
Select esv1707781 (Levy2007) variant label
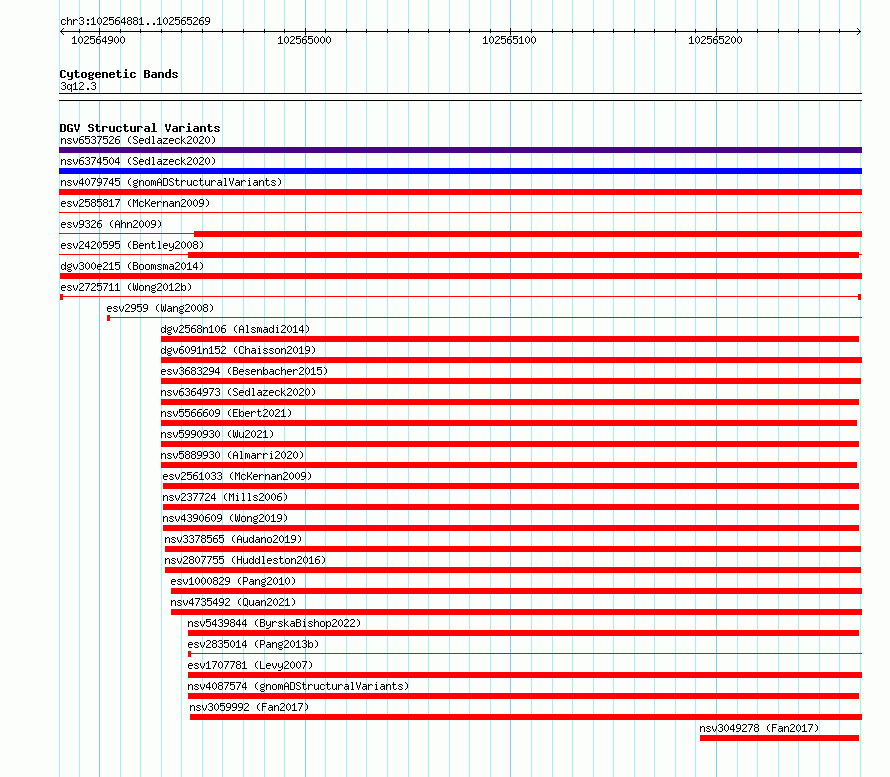(250, 665)
